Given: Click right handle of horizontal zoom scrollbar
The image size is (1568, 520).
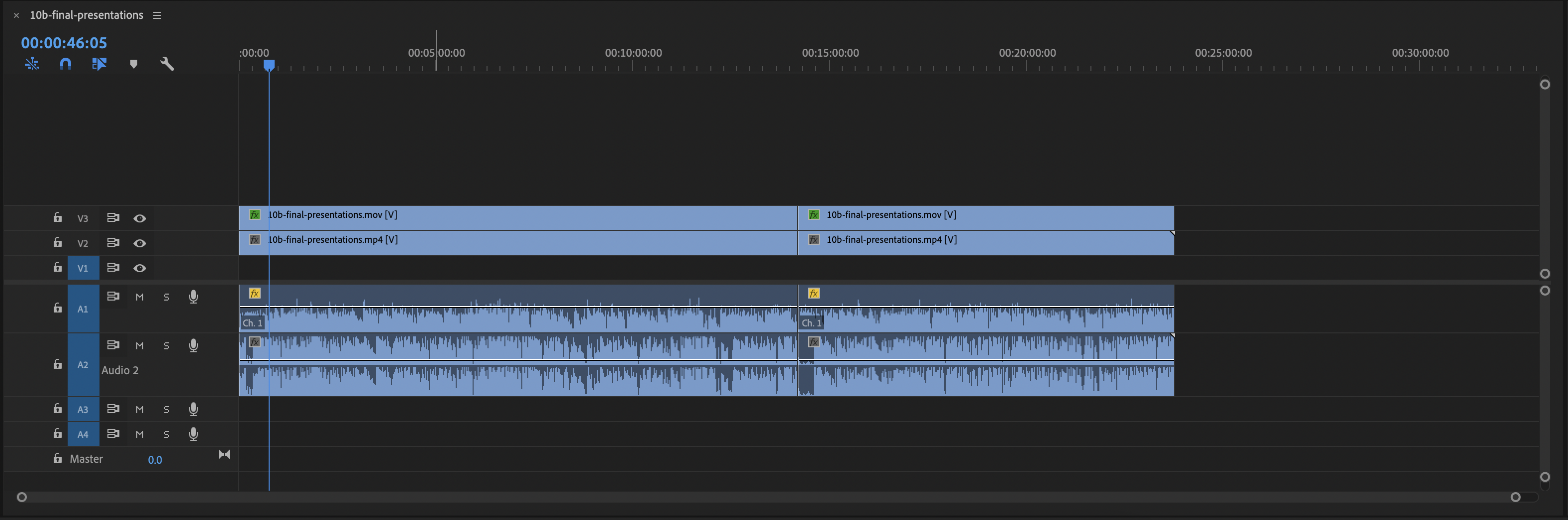Looking at the screenshot, I should (x=1516, y=498).
